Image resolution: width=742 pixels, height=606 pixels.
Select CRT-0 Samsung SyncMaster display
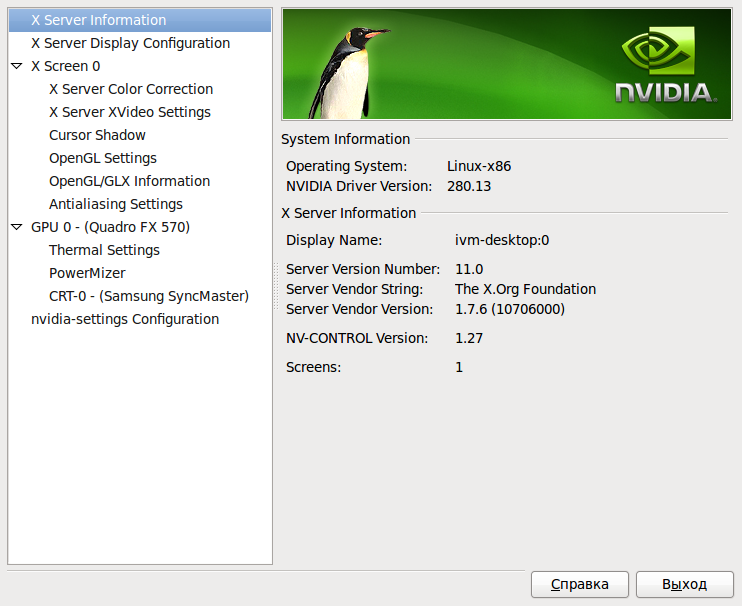tap(148, 296)
